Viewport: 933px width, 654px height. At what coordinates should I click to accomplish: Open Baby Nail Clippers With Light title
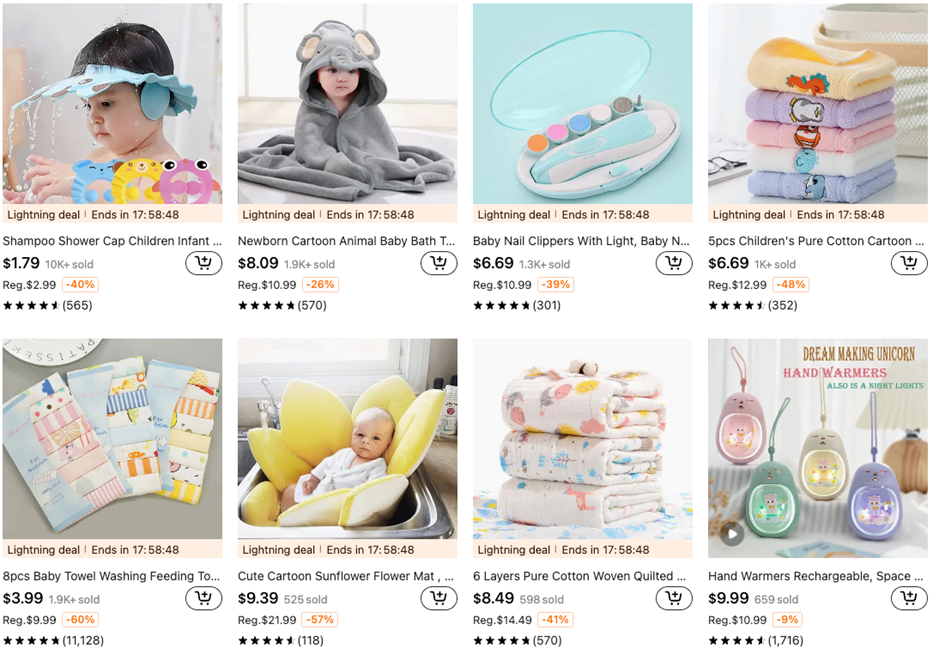coord(581,241)
